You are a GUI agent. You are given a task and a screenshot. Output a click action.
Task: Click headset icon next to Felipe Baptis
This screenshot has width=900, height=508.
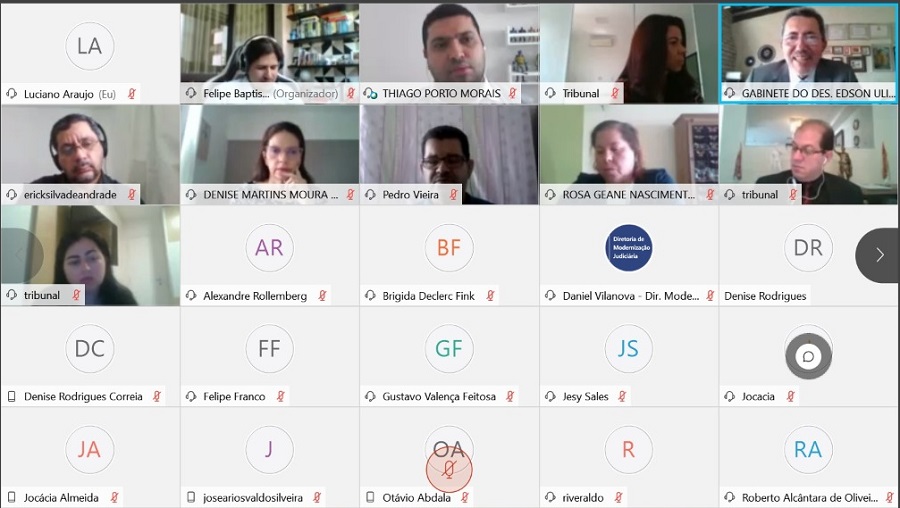[191, 94]
